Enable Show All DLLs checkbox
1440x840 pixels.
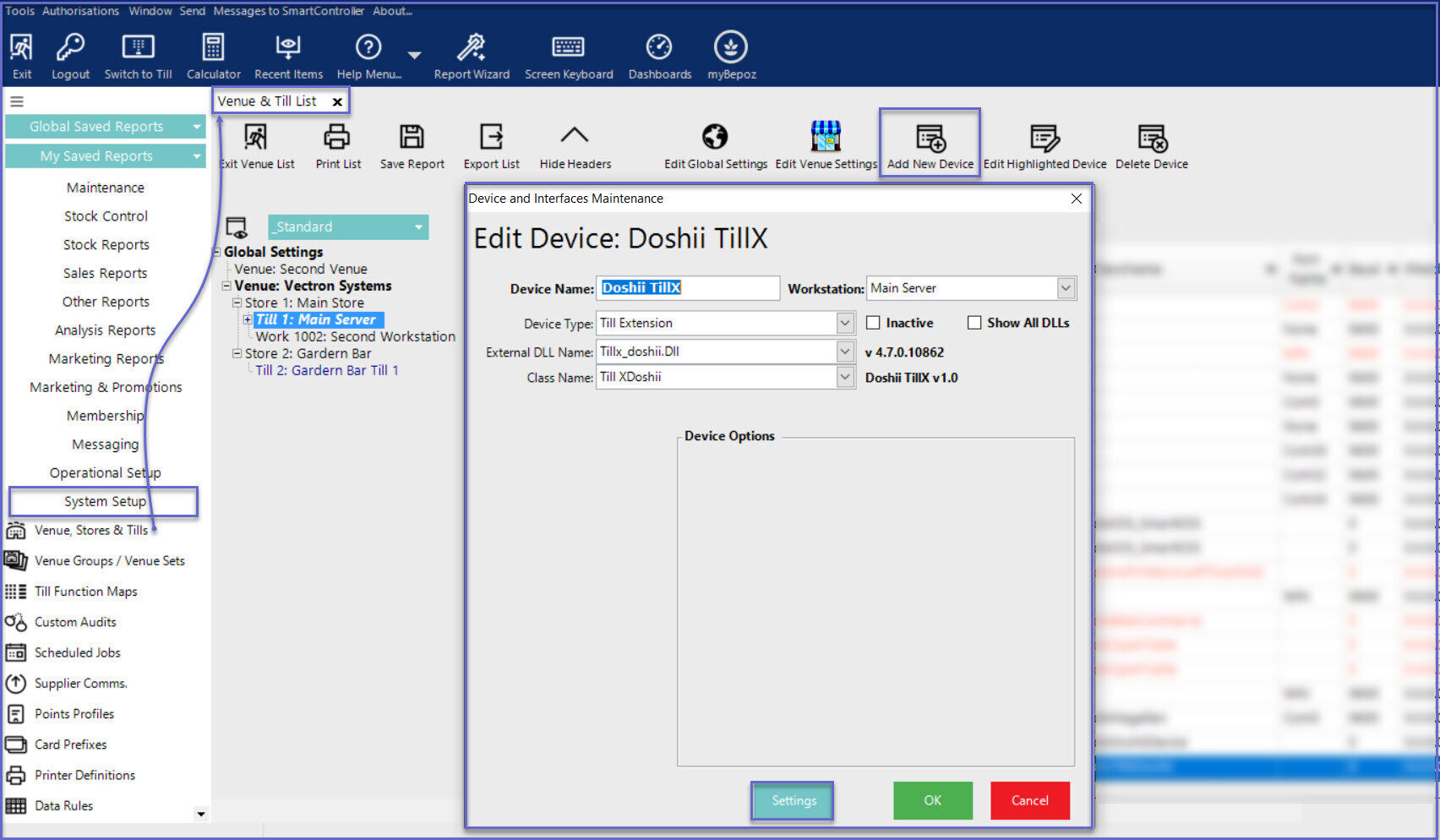[974, 323]
